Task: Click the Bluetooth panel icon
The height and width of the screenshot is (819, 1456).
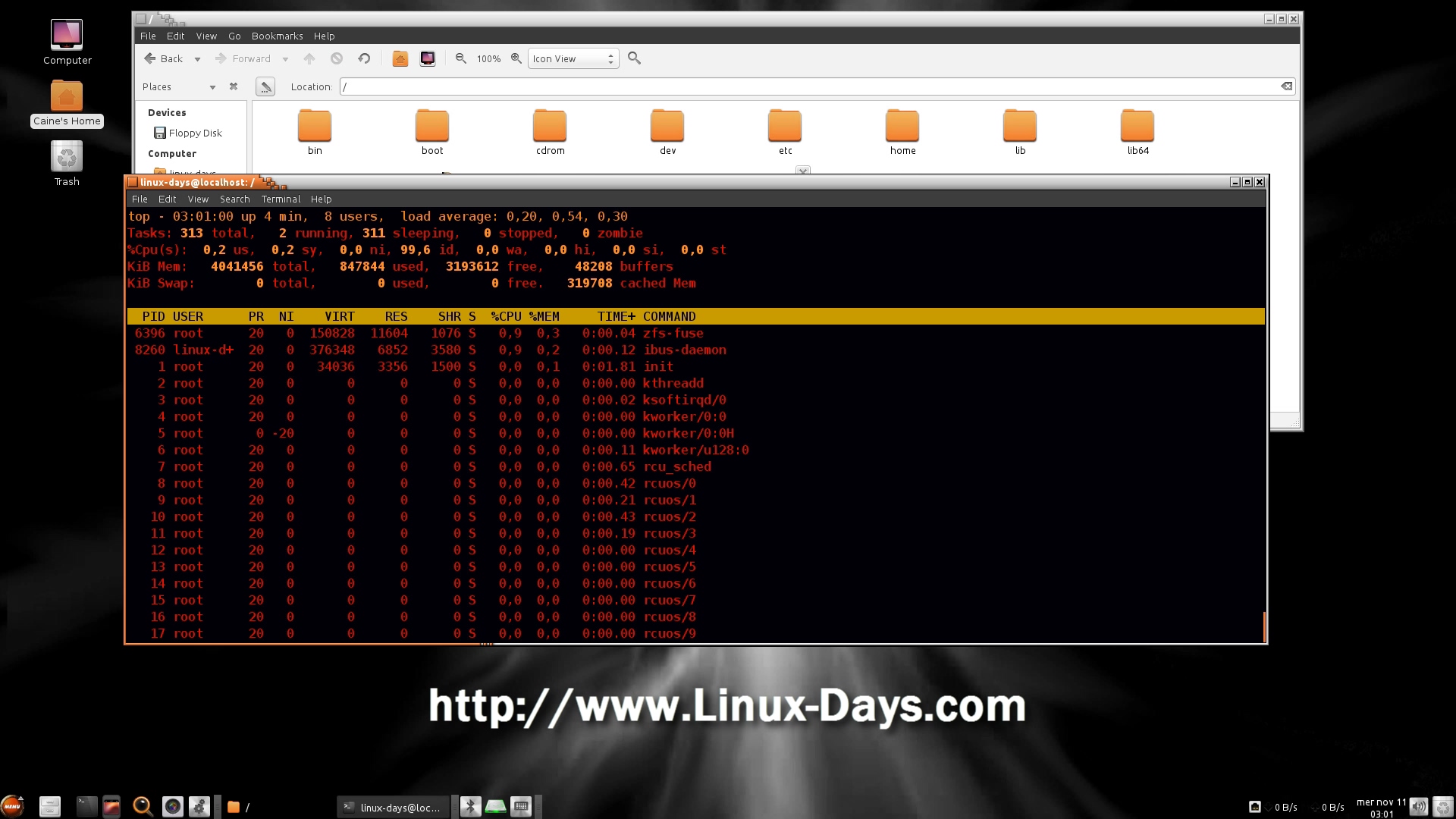Action: pos(470,807)
